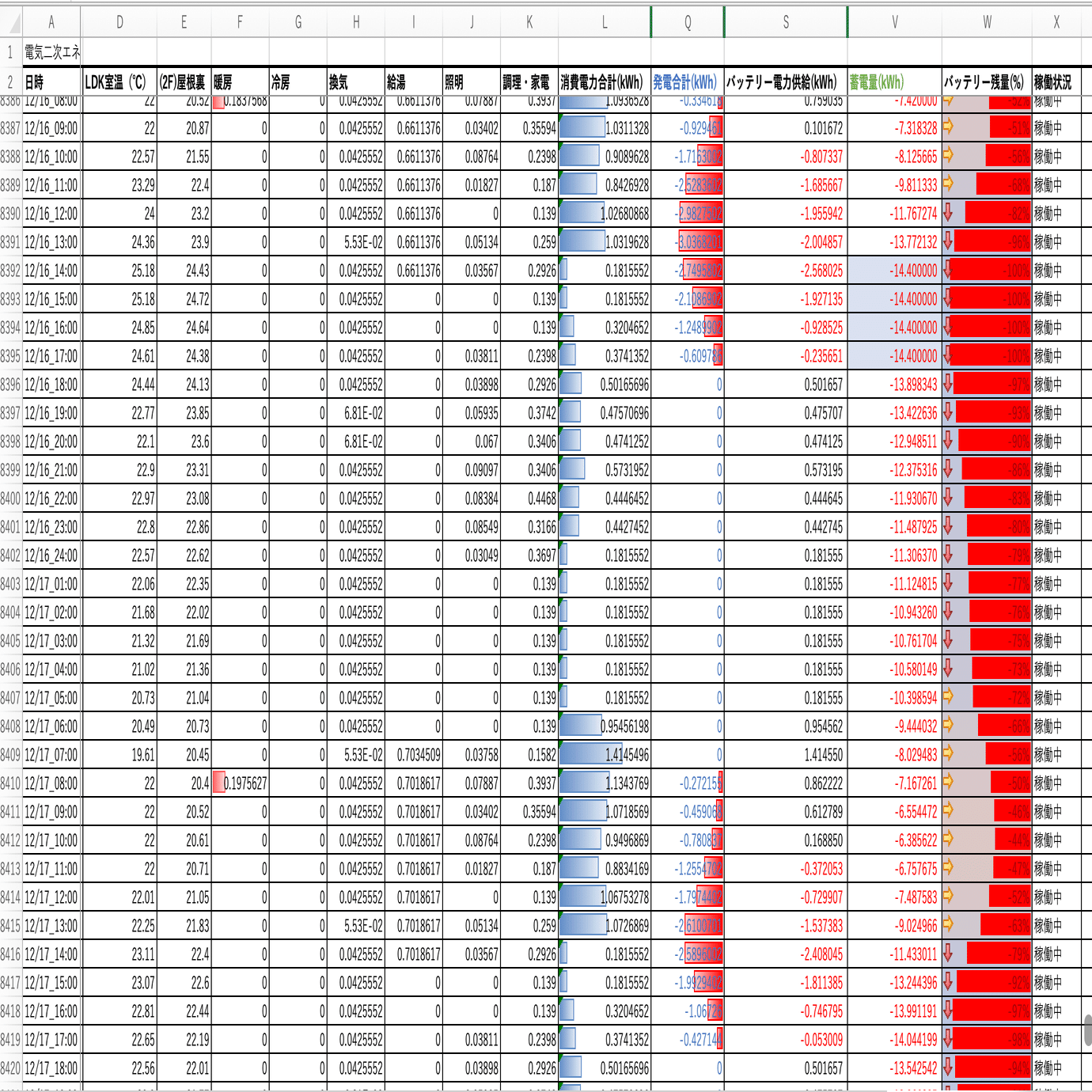Click room temperature cell 23.29
The width and height of the screenshot is (1092, 1092).
(119, 185)
